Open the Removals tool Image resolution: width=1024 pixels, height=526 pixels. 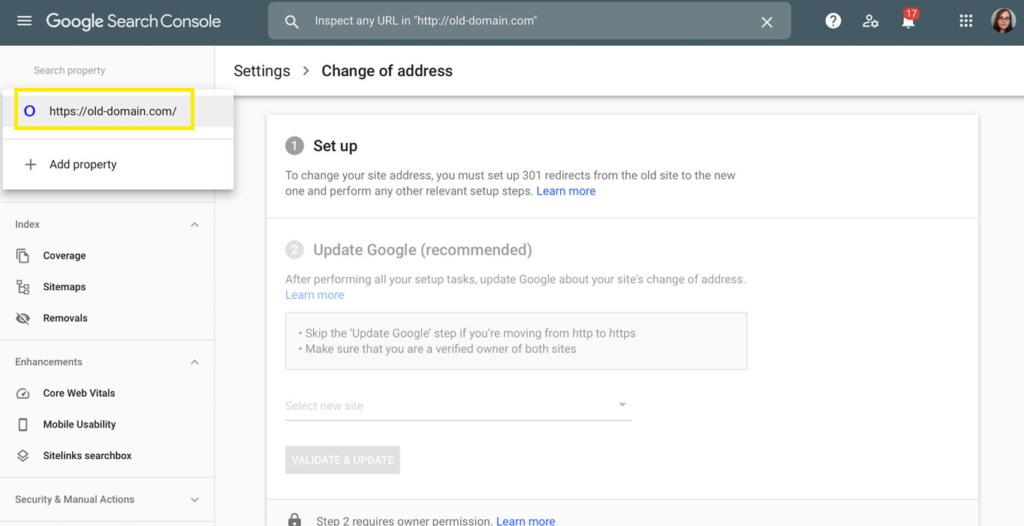tap(65, 318)
